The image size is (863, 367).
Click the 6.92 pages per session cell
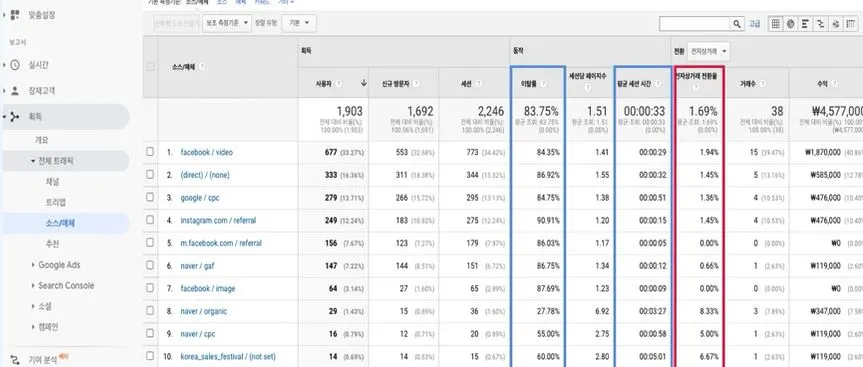(x=602, y=311)
